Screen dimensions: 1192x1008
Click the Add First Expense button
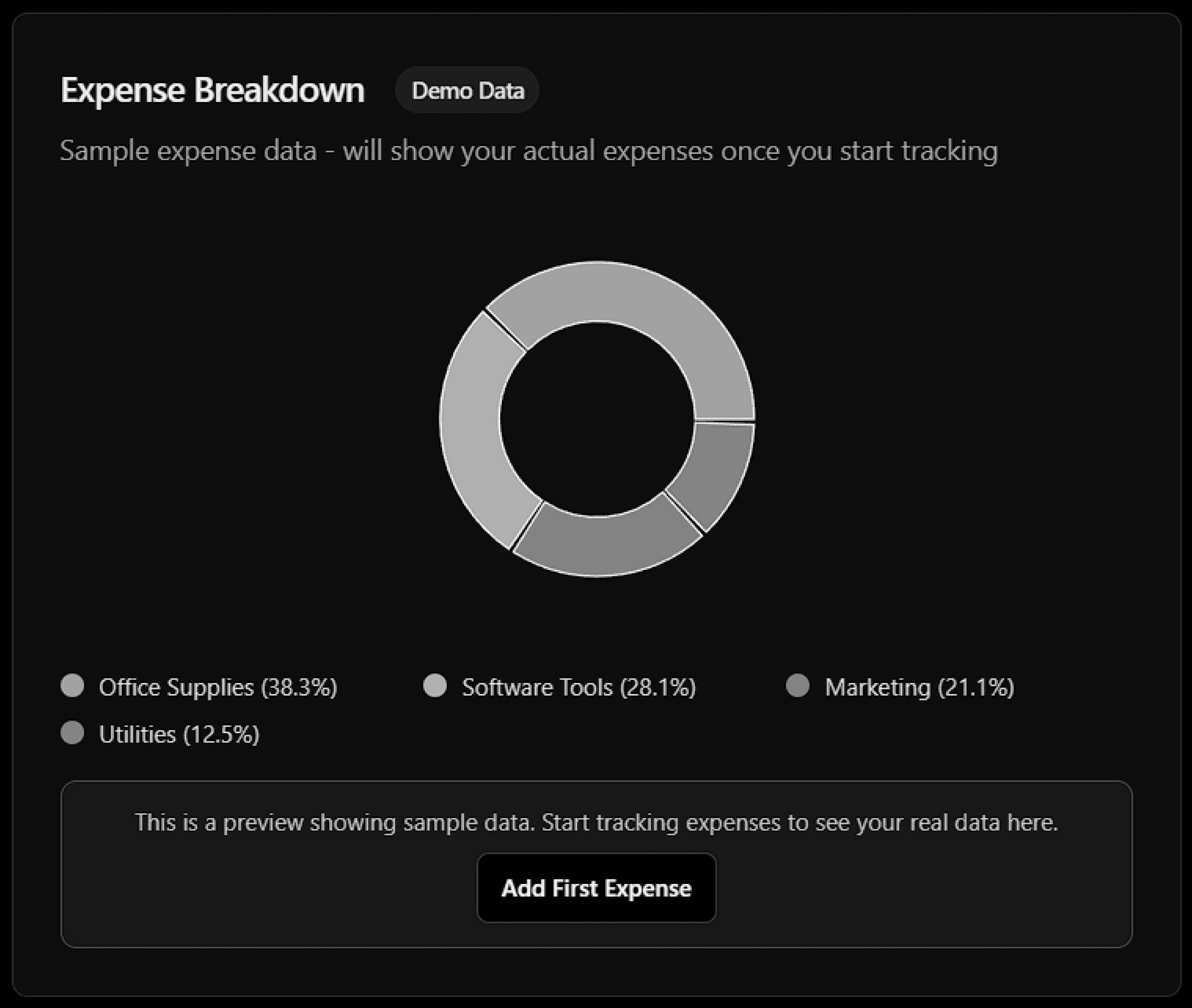pos(596,888)
